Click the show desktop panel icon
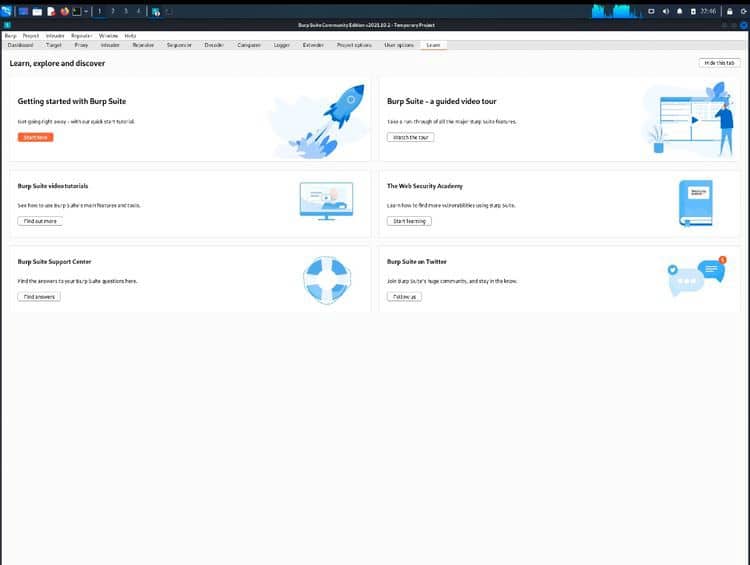Image resolution: width=750 pixels, height=565 pixels. coord(23,11)
